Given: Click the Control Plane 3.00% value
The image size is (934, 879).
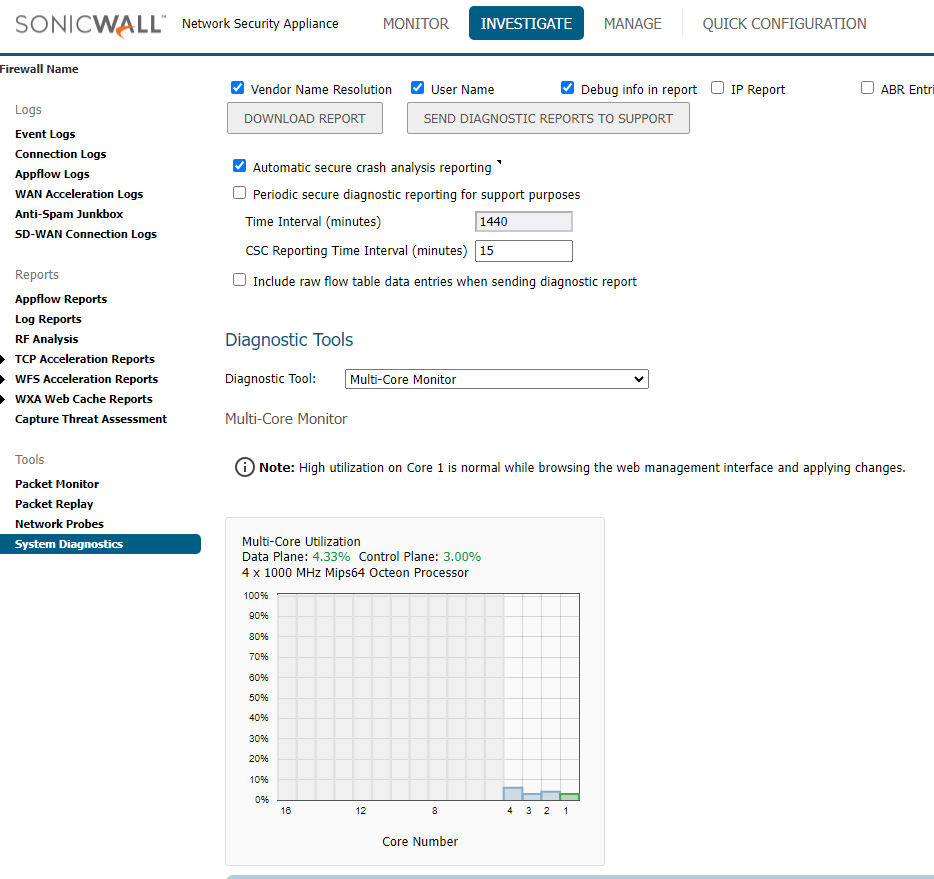Looking at the screenshot, I should (462, 557).
